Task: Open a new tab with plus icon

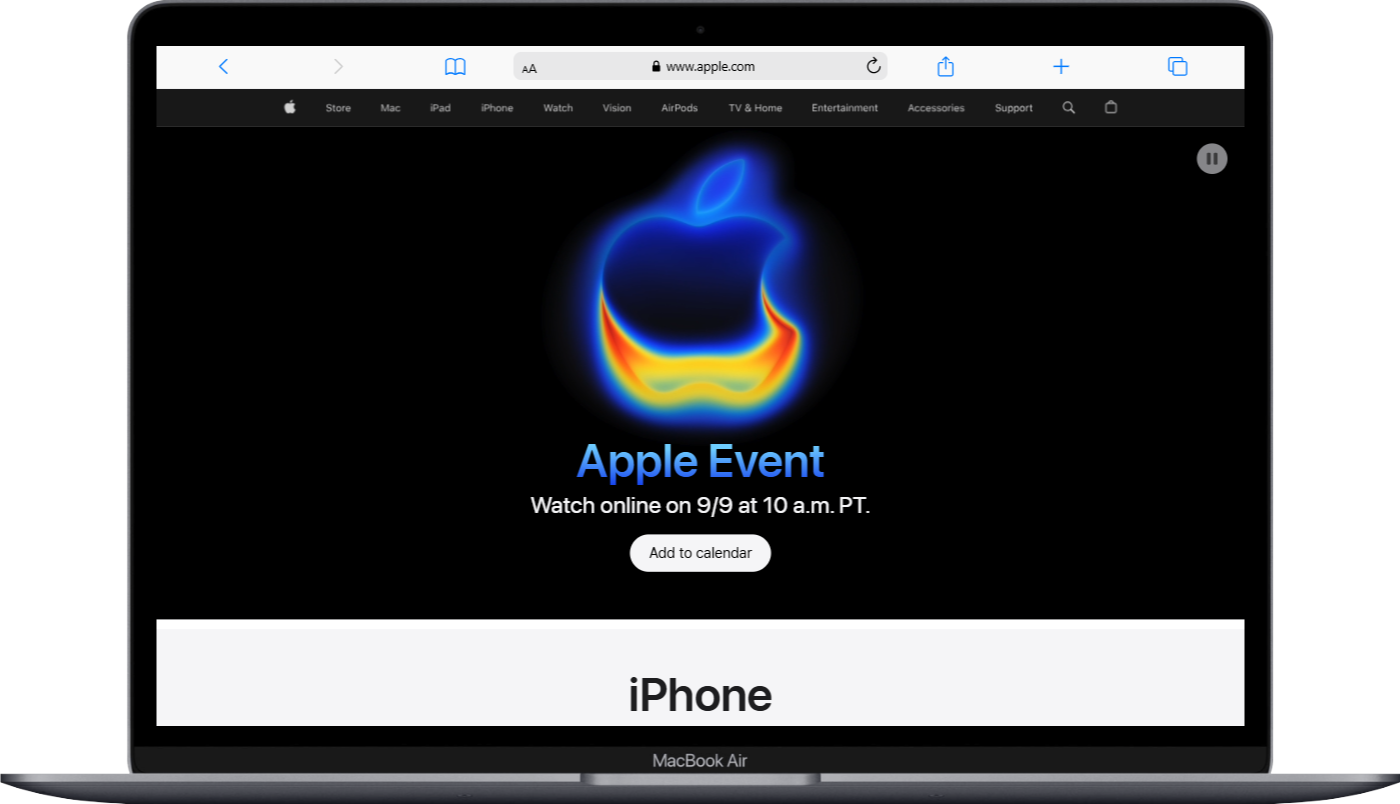Action: tap(1061, 67)
